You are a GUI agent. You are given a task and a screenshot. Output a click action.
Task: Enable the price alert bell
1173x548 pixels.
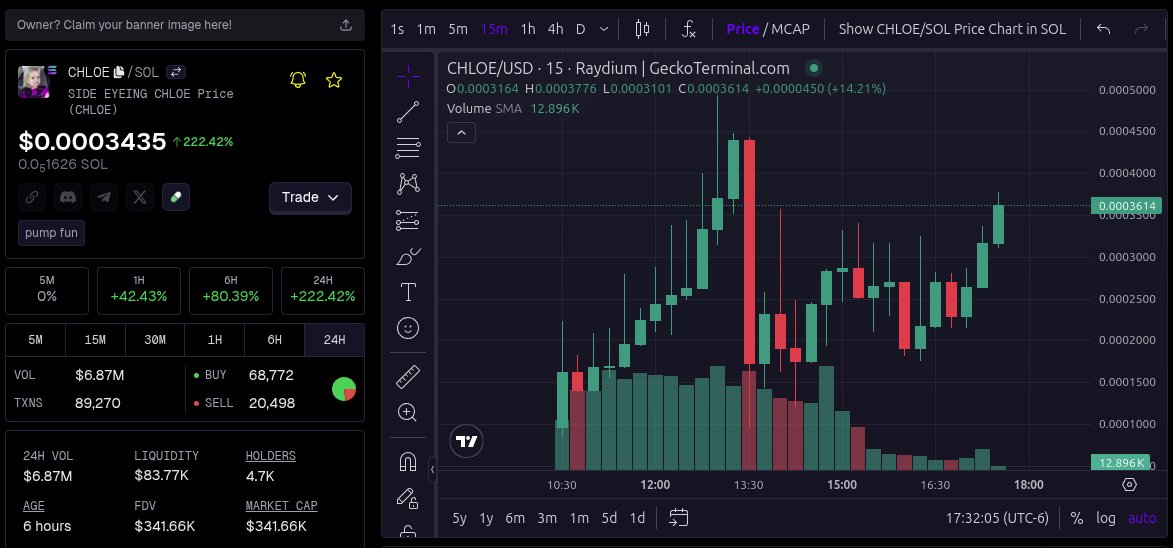(298, 79)
